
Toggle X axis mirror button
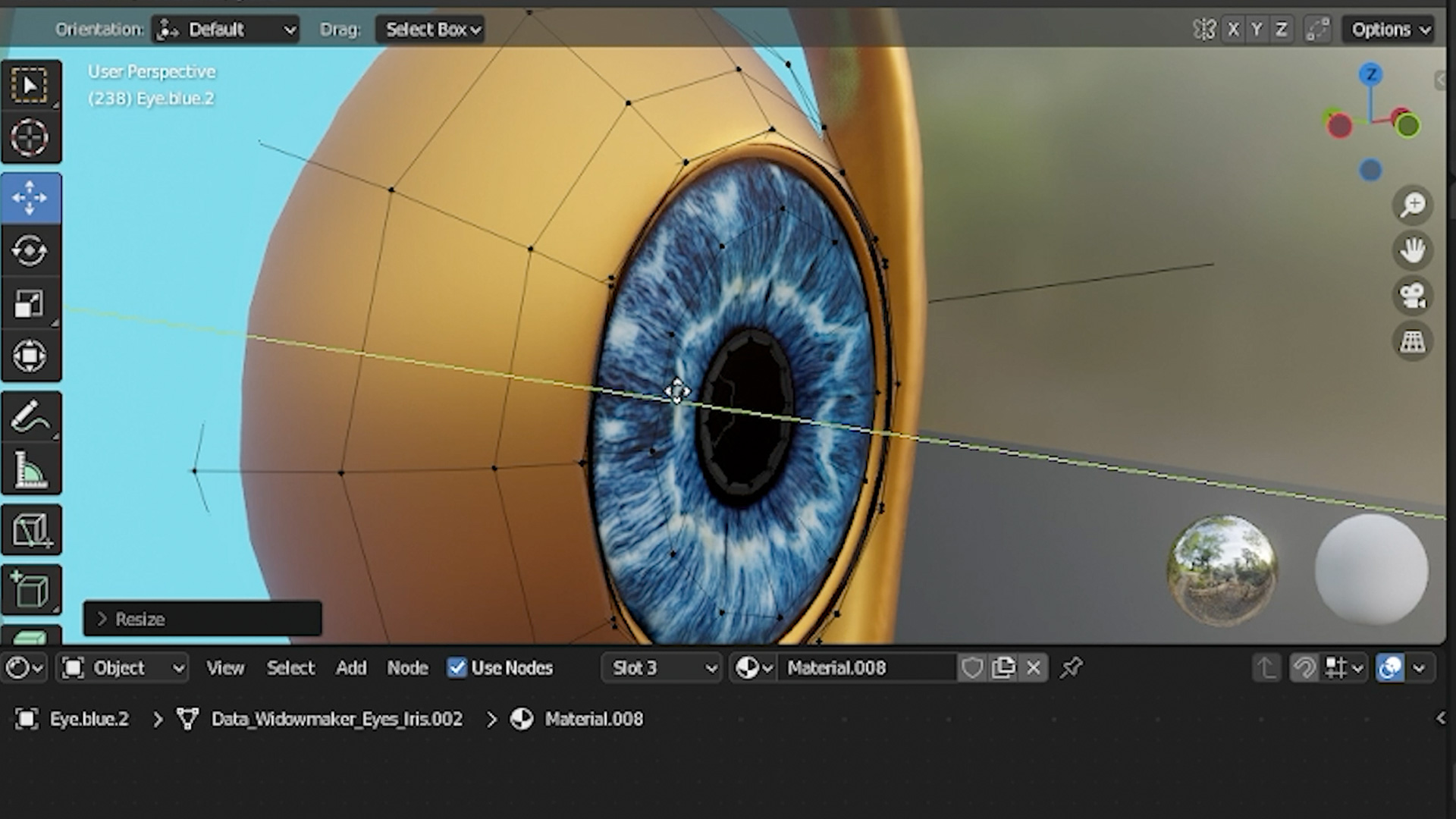(x=1234, y=30)
